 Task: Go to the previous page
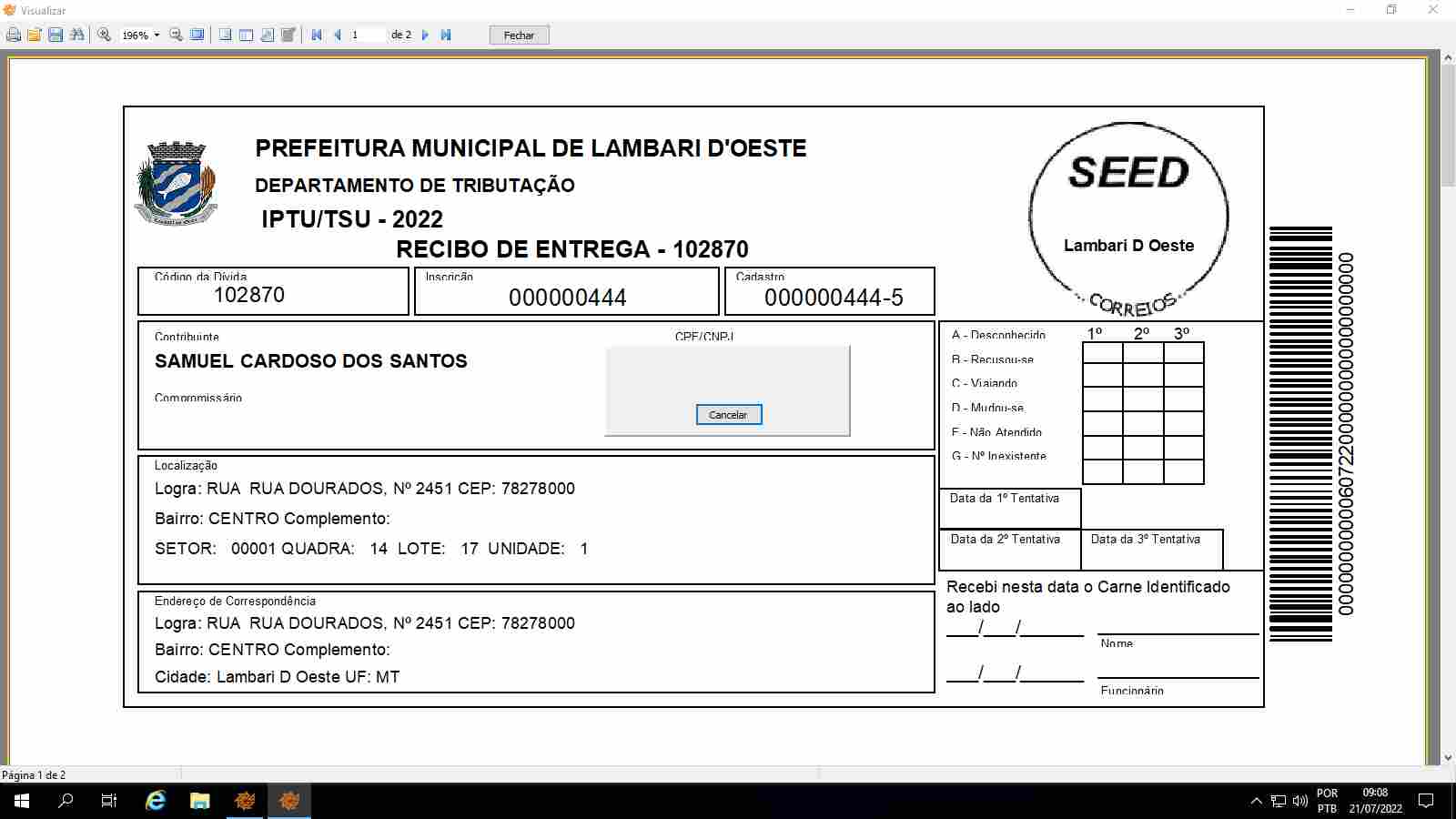[338, 35]
